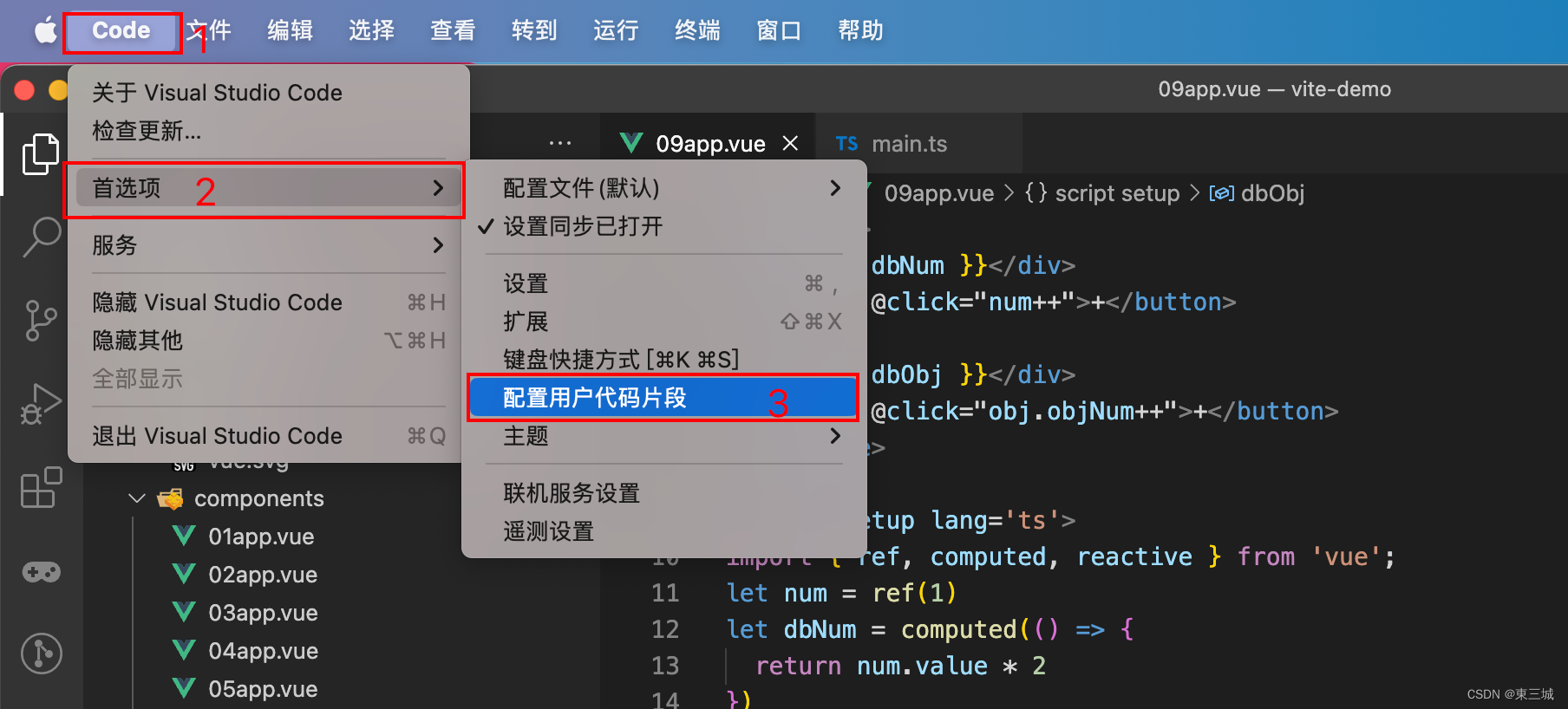This screenshot has height=709, width=1568.
Task: Click line number 11 in the gutter
Action: 665,593
